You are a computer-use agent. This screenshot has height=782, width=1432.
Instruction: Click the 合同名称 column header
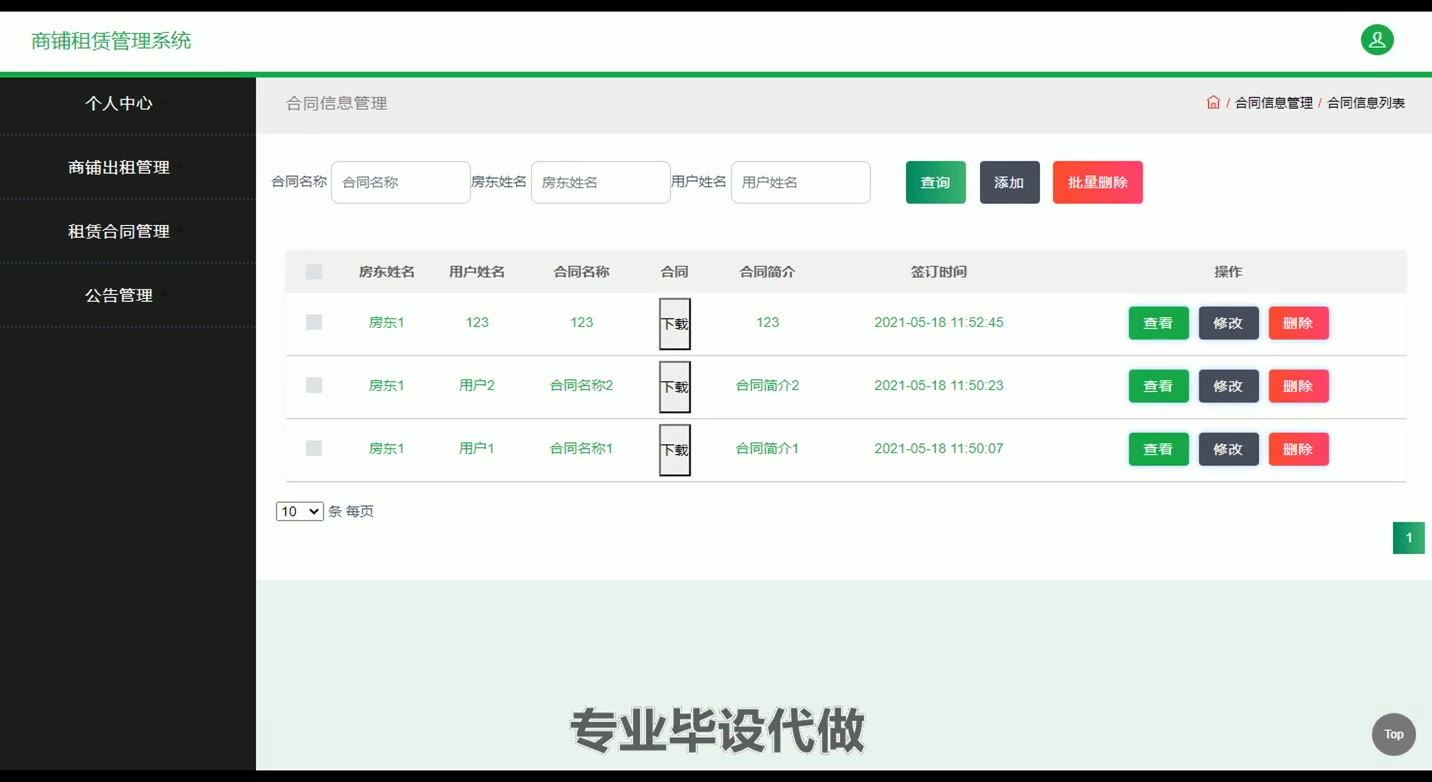pyautogui.click(x=582, y=272)
